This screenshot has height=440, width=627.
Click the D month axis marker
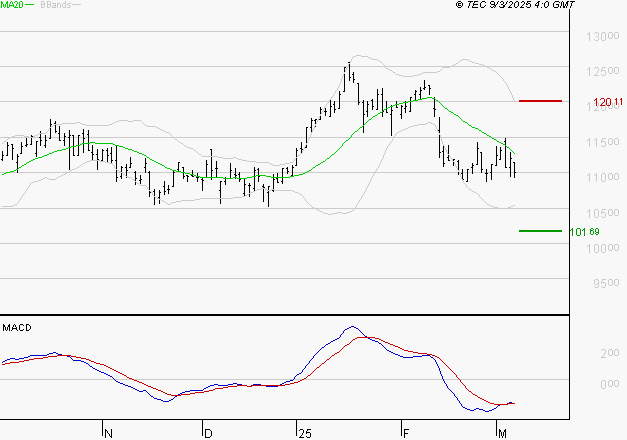(208, 434)
